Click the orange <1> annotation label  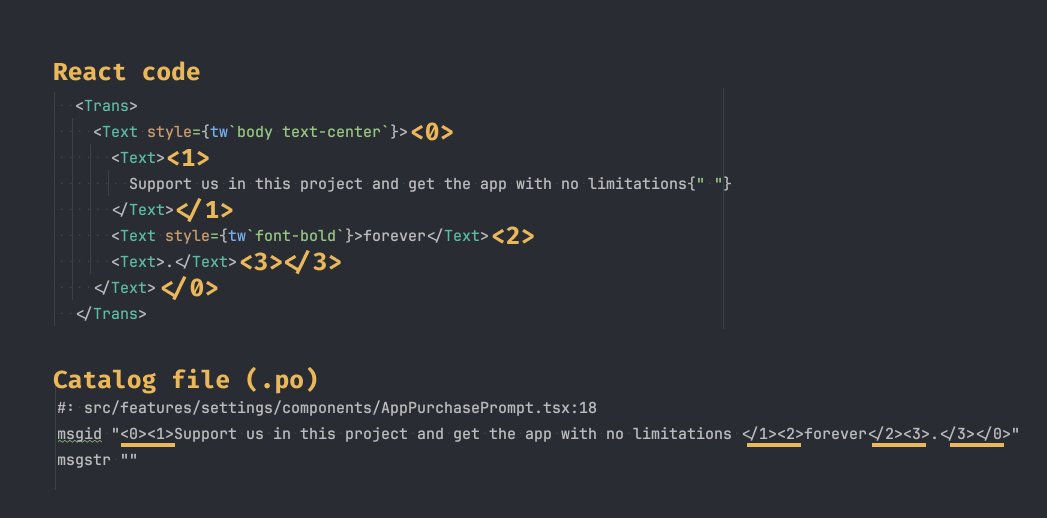(x=188, y=157)
